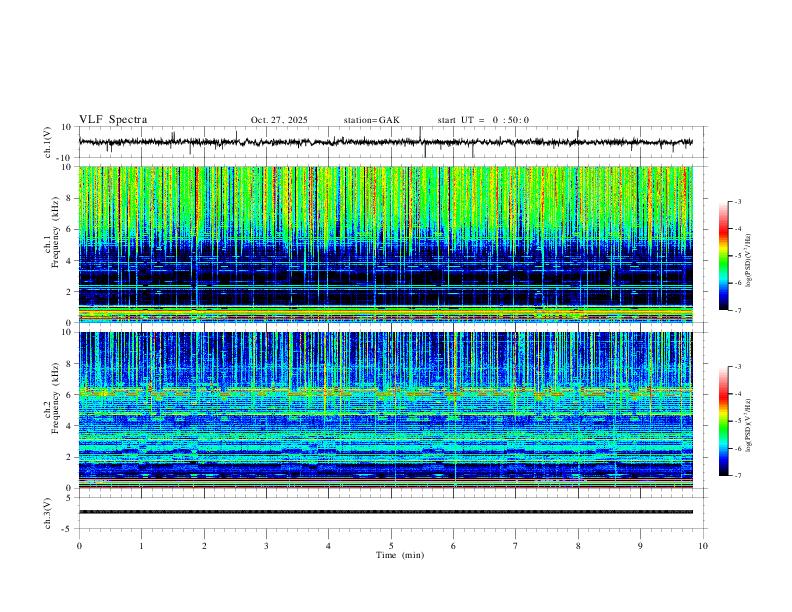Click the "-3" value on ch.1 colorbar

click(x=738, y=201)
